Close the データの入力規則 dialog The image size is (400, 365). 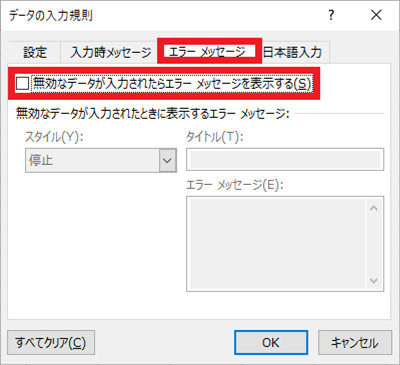click(376, 15)
